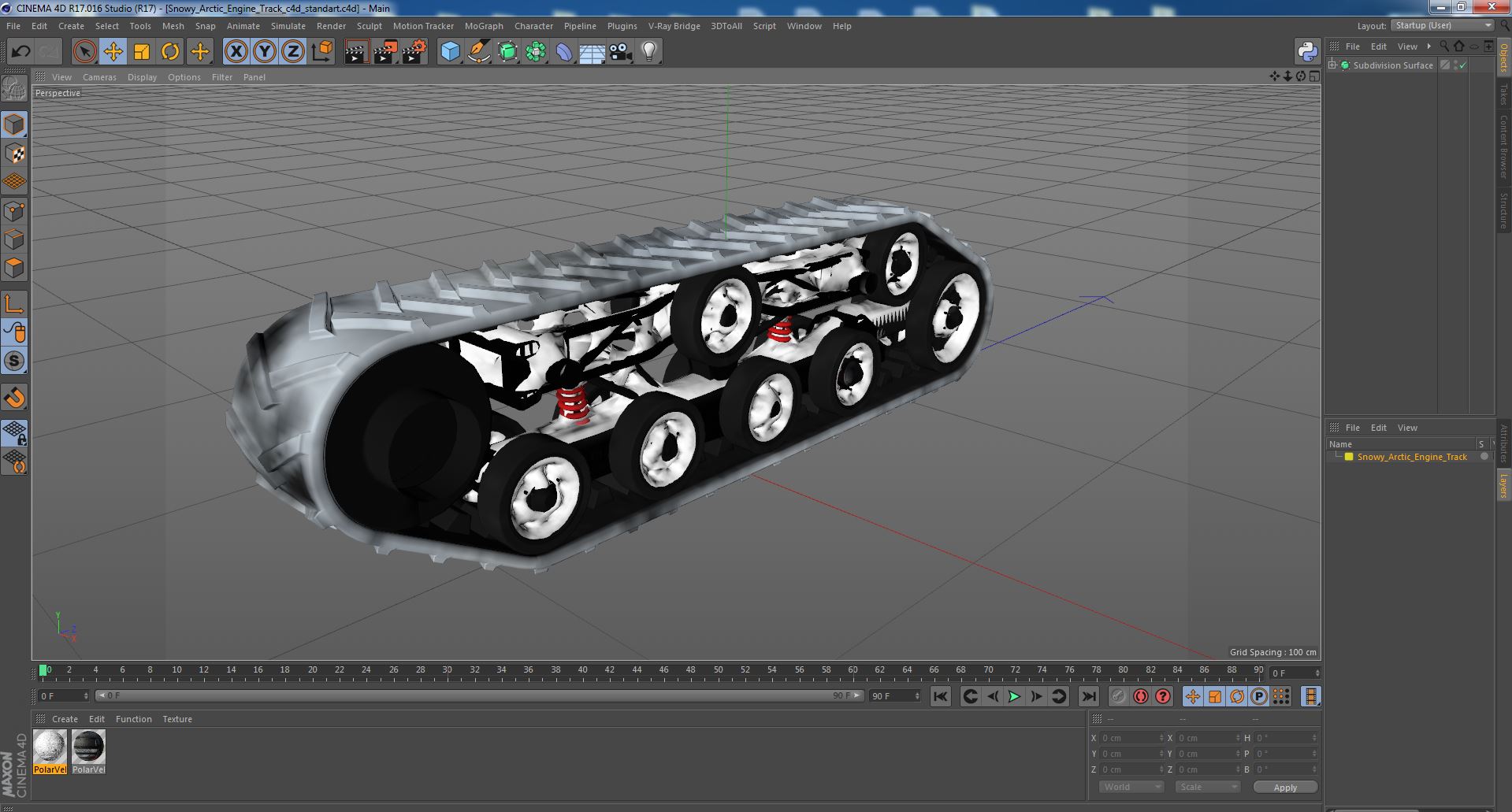This screenshot has height=812, width=1512.
Task: Add a Camera object
Action: (620, 52)
